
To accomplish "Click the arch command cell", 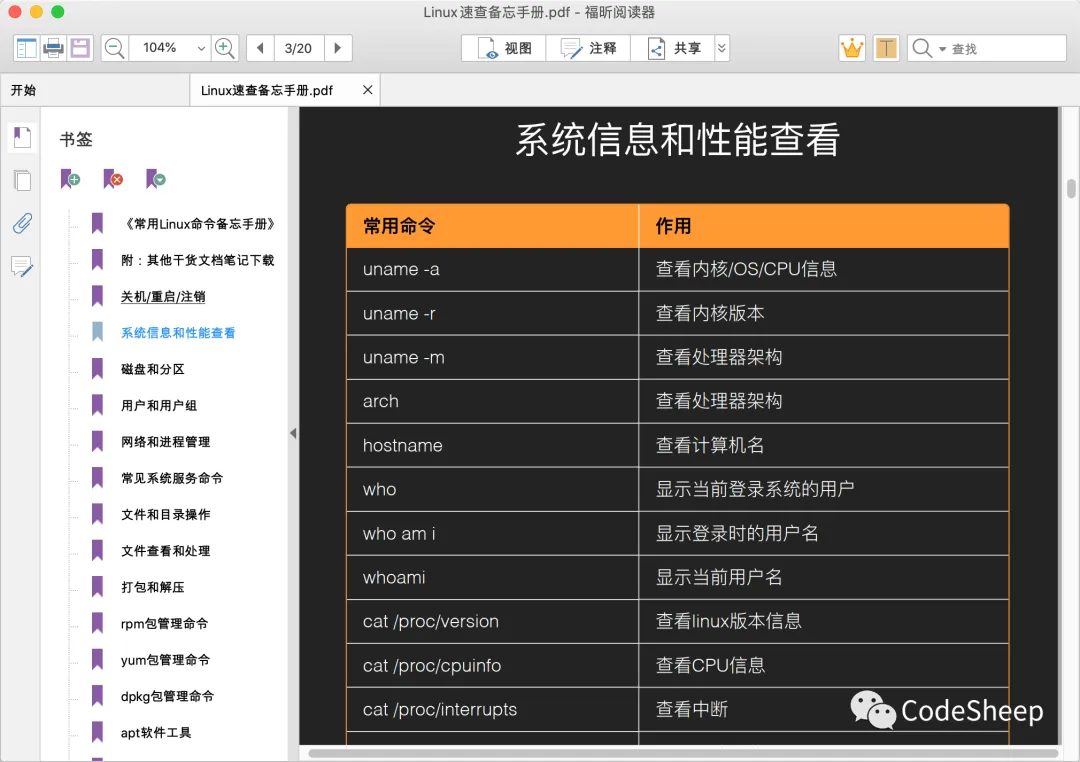I will (x=492, y=402).
